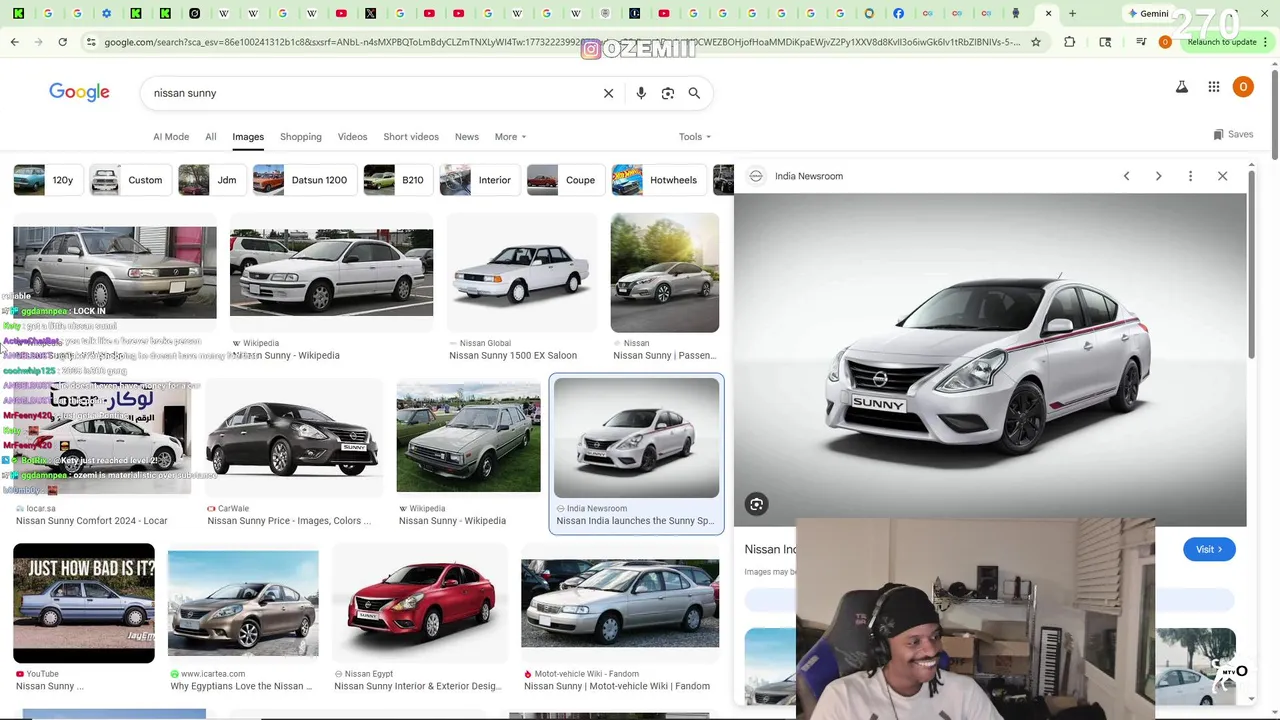This screenshot has height=720, width=1280.
Task: Select the Images tab
Action: [248, 137]
